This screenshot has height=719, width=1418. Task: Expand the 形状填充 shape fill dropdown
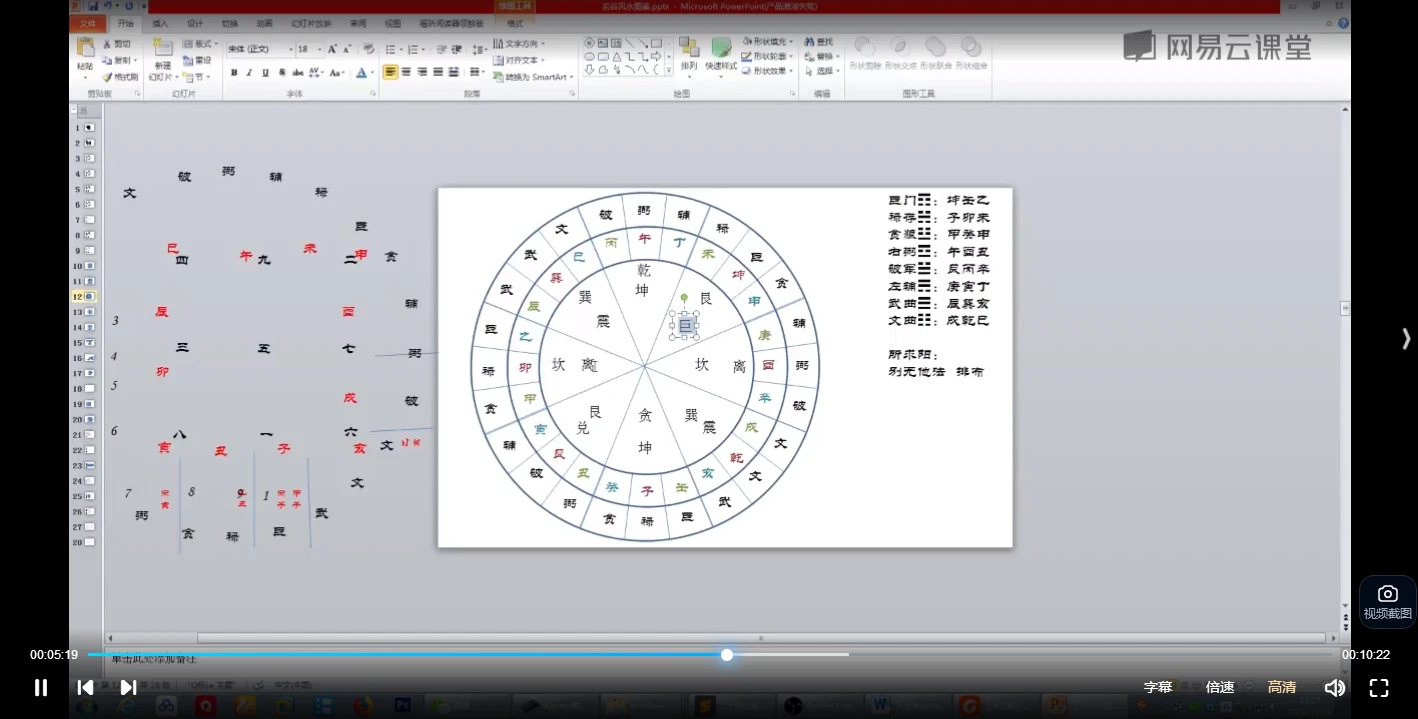790,41
